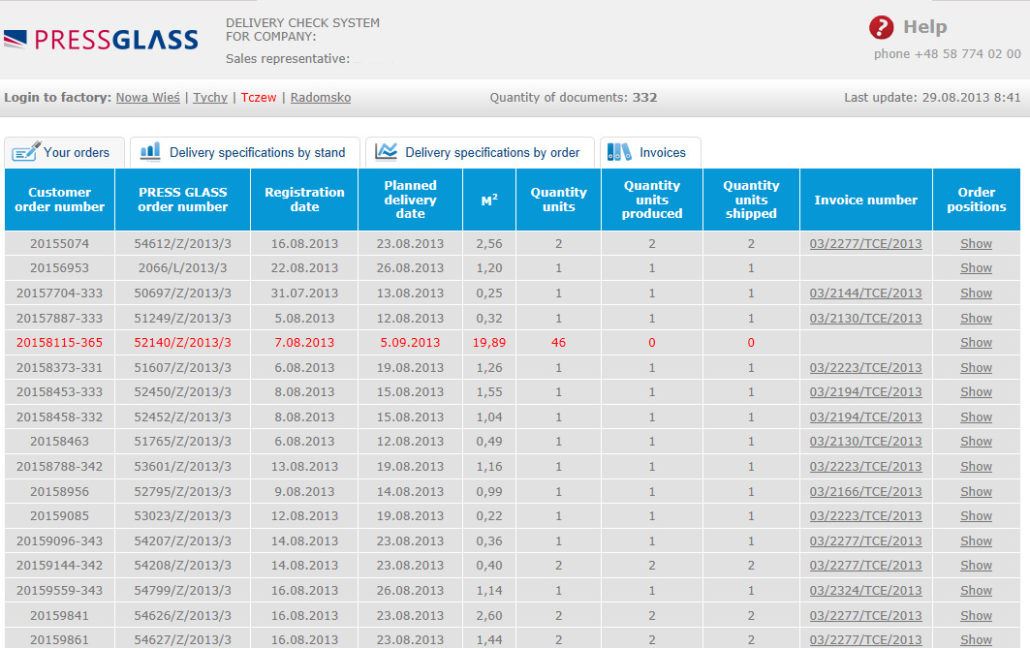Viewport: 1030px width, 648px height.
Task: Show order positions for order 20157704-333
Action: click(976, 293)
